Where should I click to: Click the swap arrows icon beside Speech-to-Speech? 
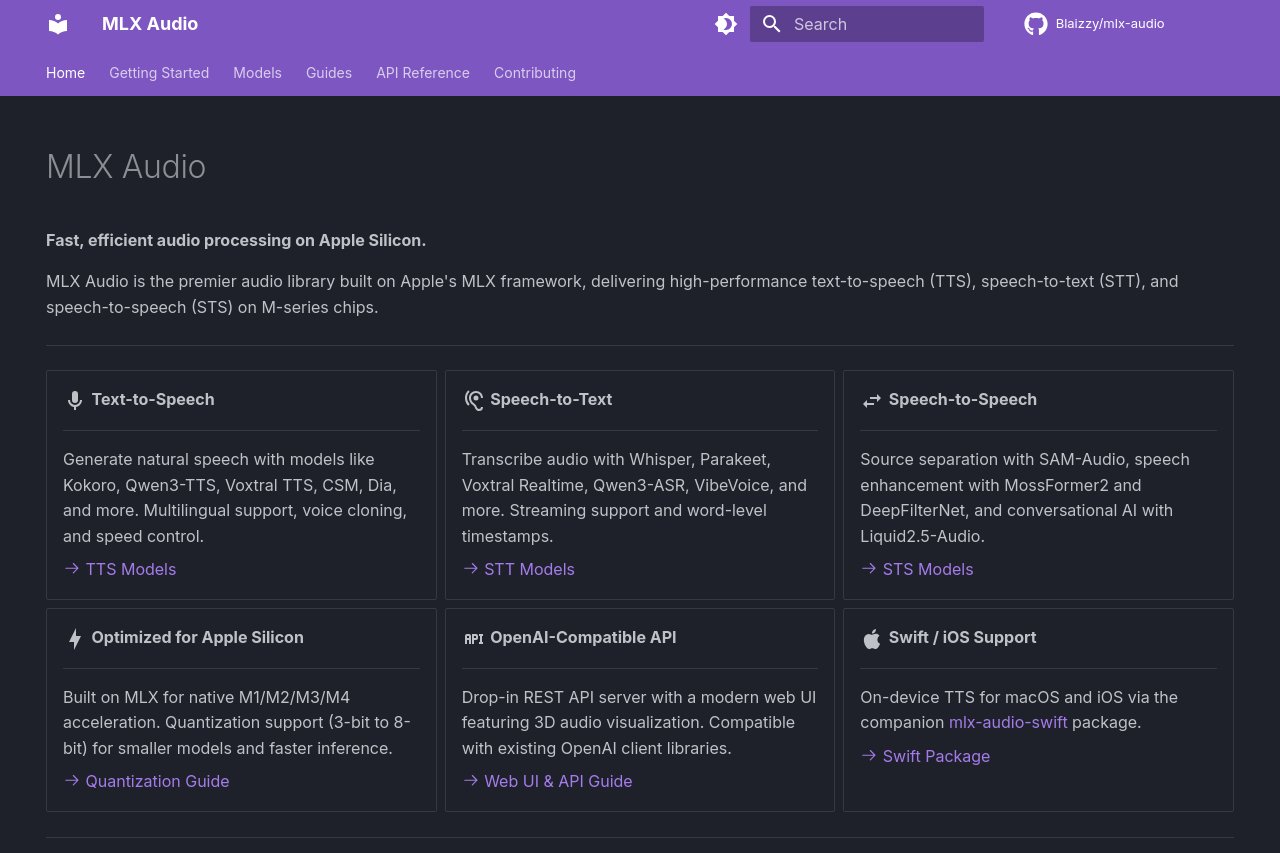(x=872, y=401)
